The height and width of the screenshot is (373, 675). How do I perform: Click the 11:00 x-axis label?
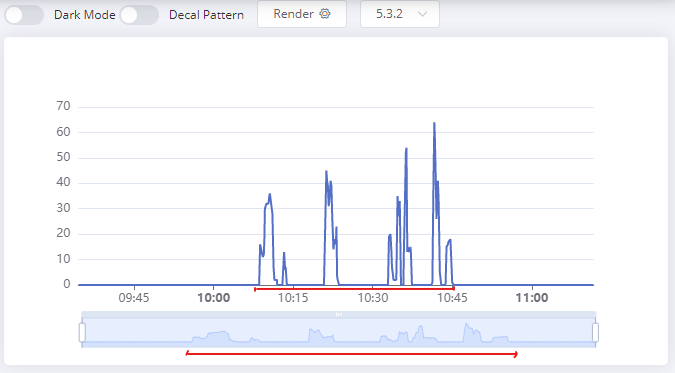click(x=532, y=298)
